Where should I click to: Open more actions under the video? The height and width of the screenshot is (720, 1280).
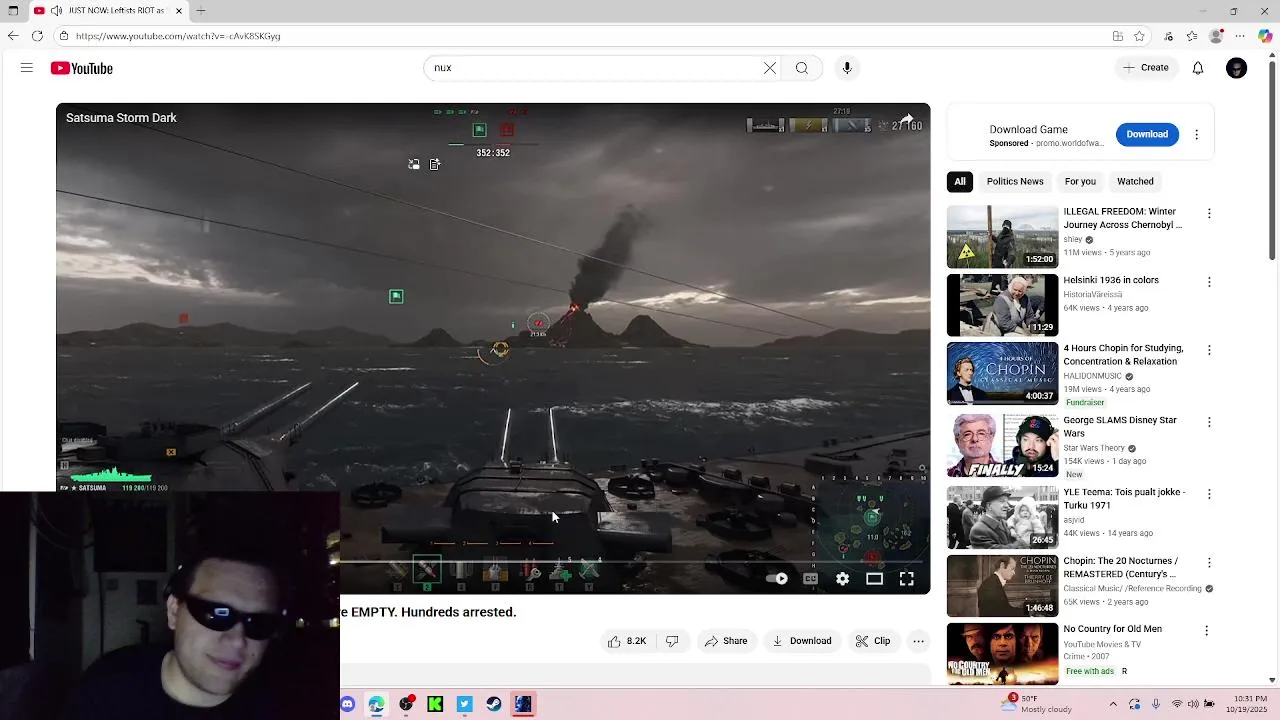918,641
